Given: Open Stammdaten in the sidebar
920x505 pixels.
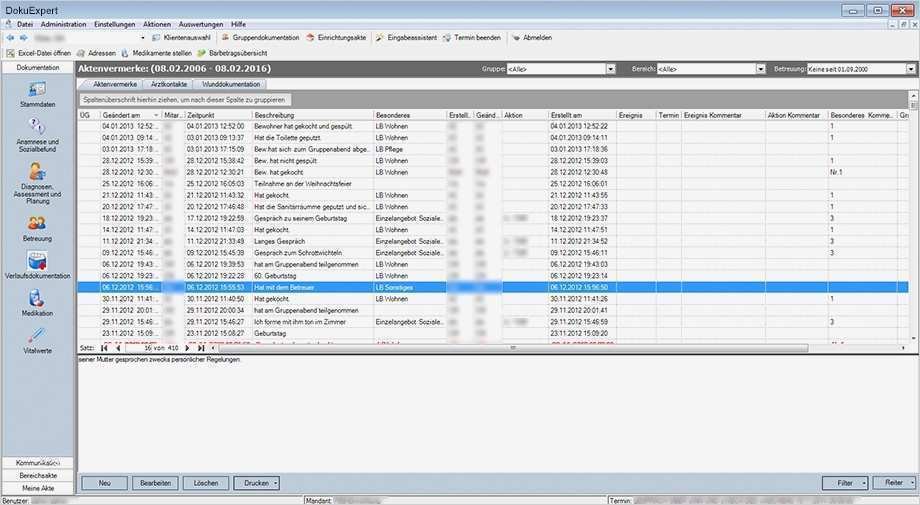Looking at the screenshot, I should (37, 94).
